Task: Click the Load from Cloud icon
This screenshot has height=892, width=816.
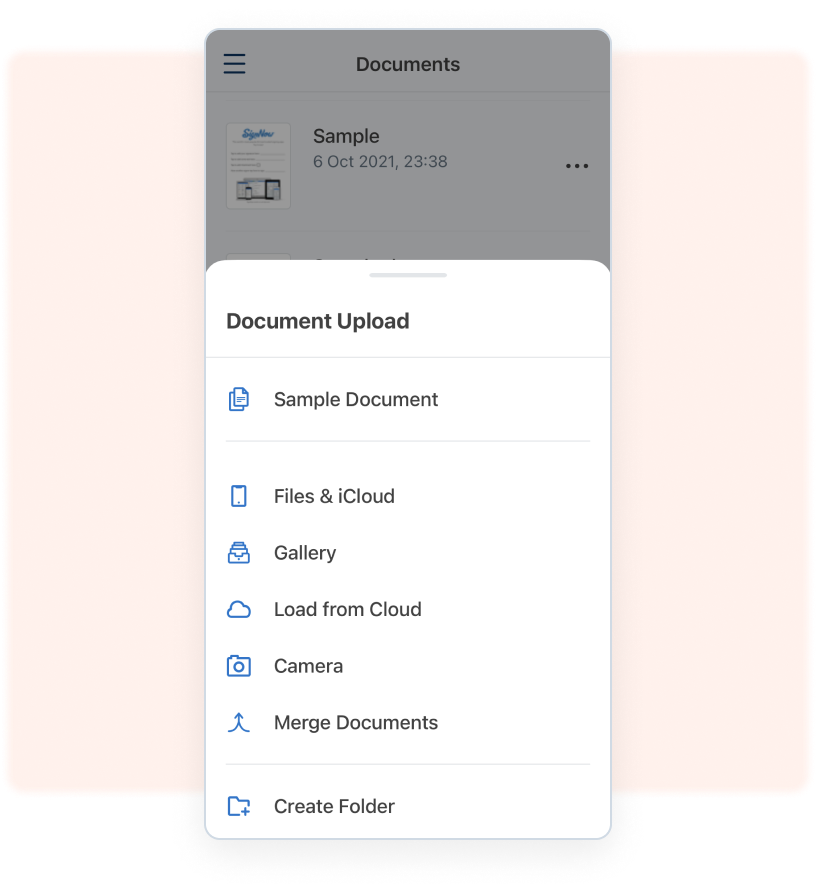Action: pos(238,610)
